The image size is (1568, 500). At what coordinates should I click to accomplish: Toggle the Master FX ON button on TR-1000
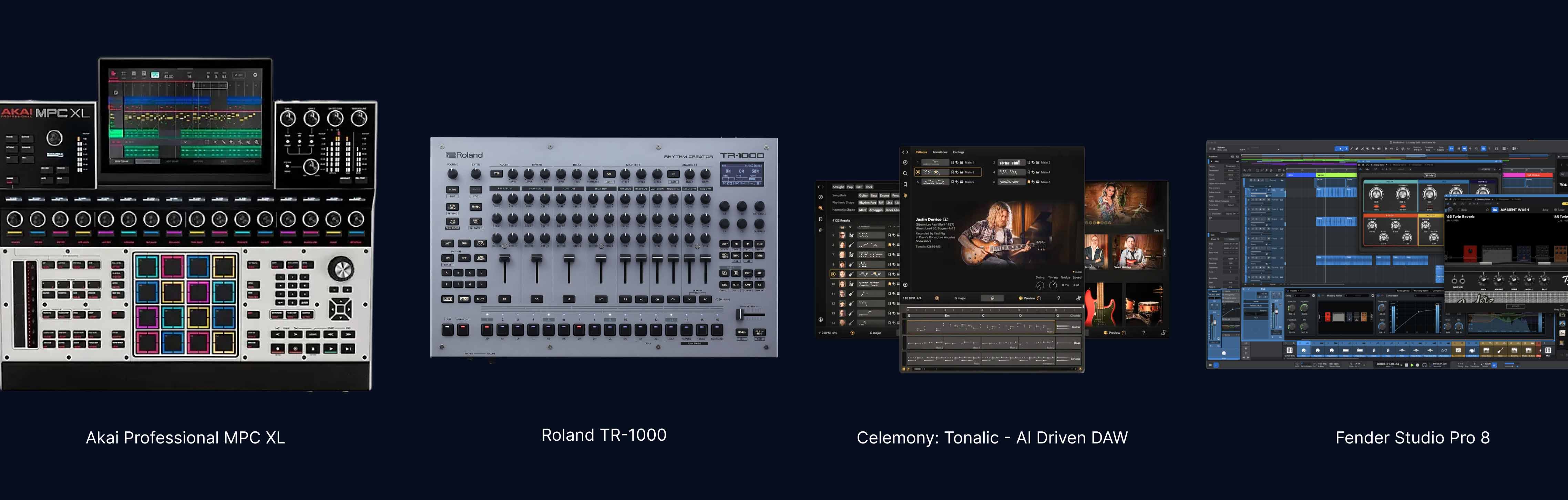point(609,173)
